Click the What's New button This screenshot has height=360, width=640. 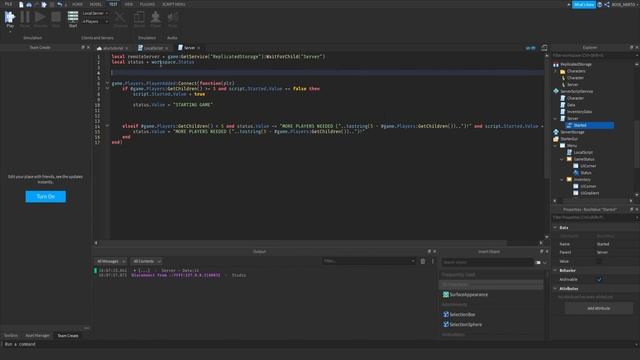coord(584,4)
